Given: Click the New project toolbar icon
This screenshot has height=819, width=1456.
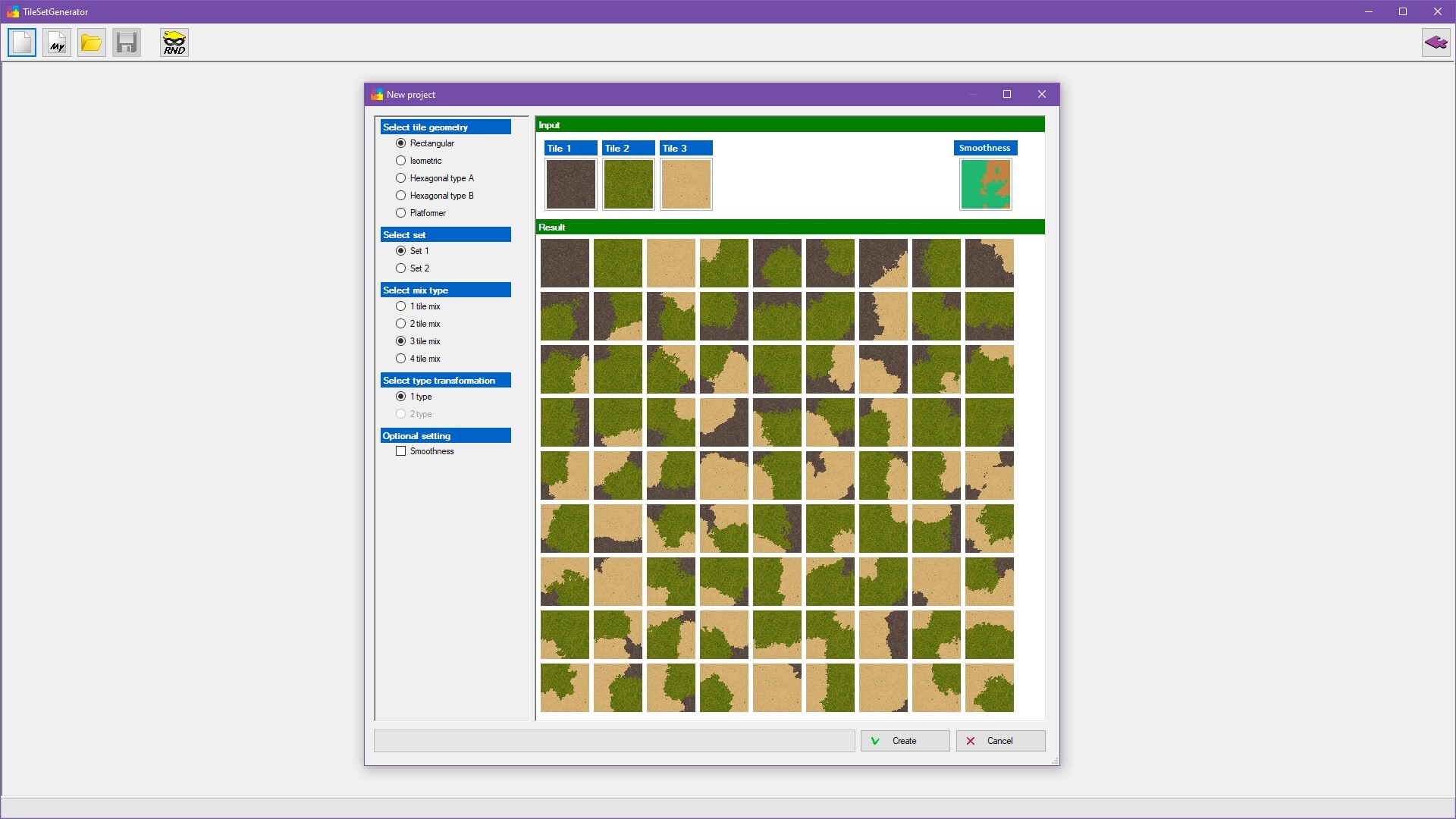Looking at the screenshot, I should coord(21,42).
